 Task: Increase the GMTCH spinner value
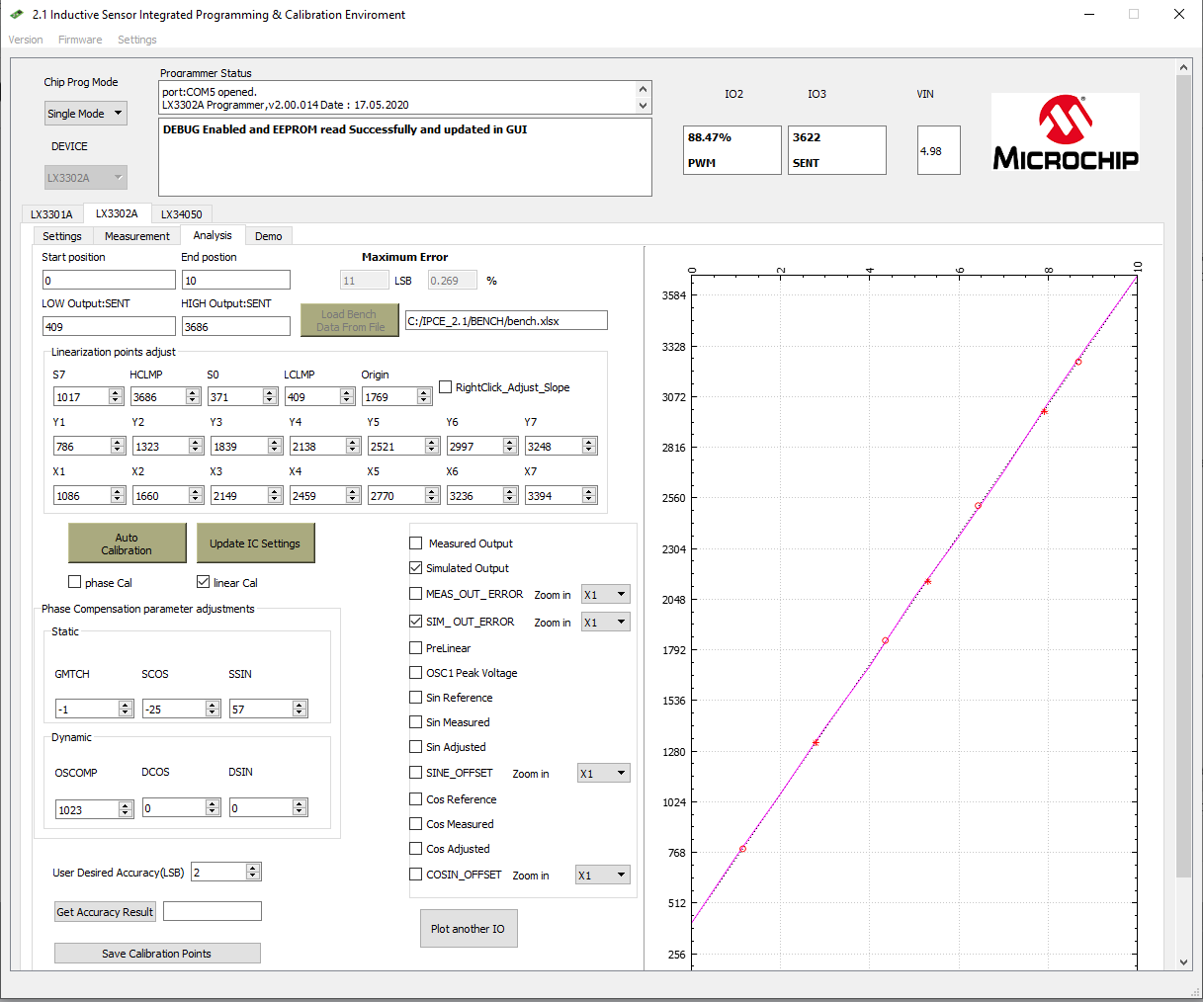point(126,705)
